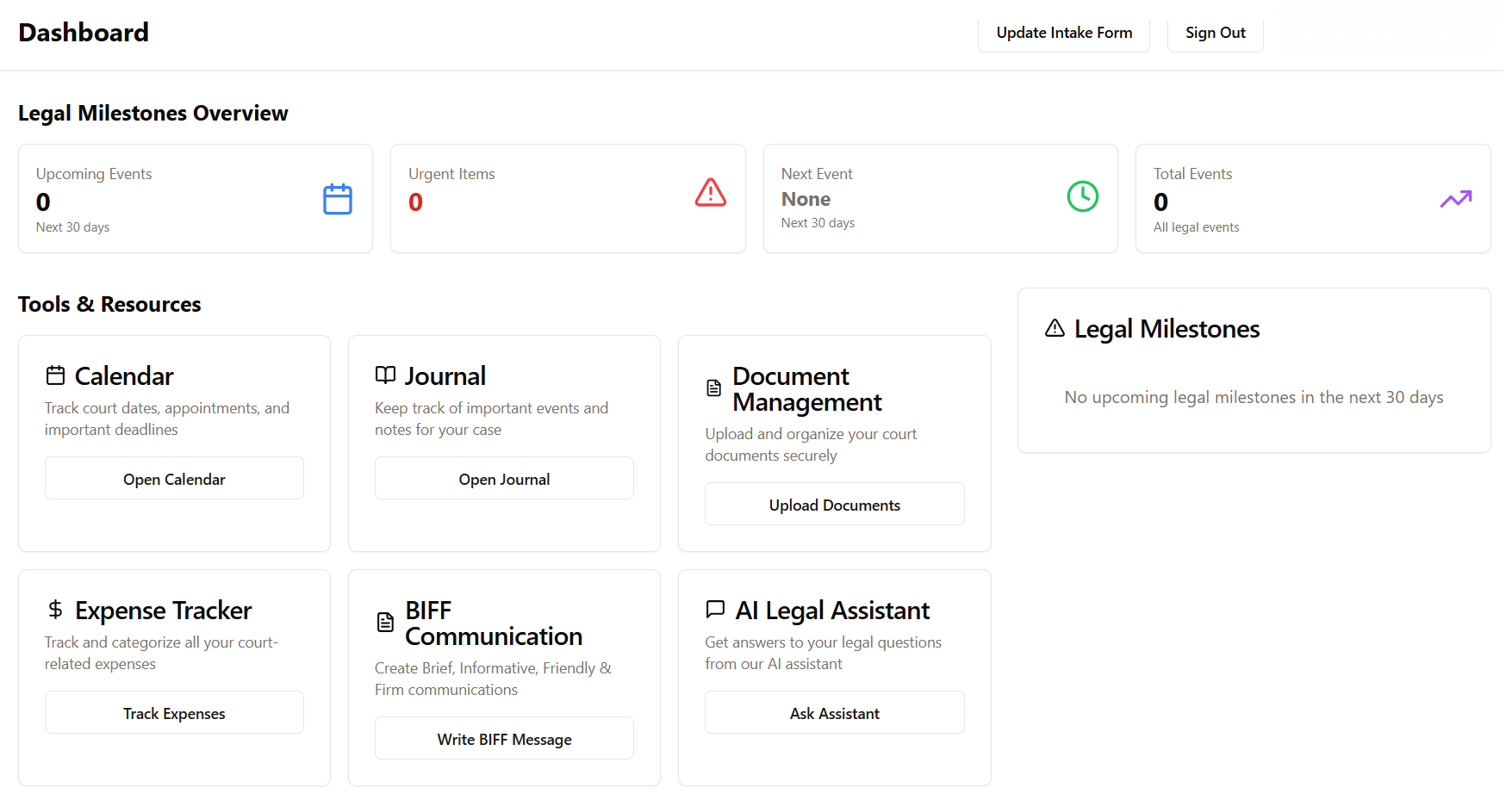Click the Document Management file icon
Image resolution: width=1512 pixels, height=800 pixels.
[x=713, y=388]
